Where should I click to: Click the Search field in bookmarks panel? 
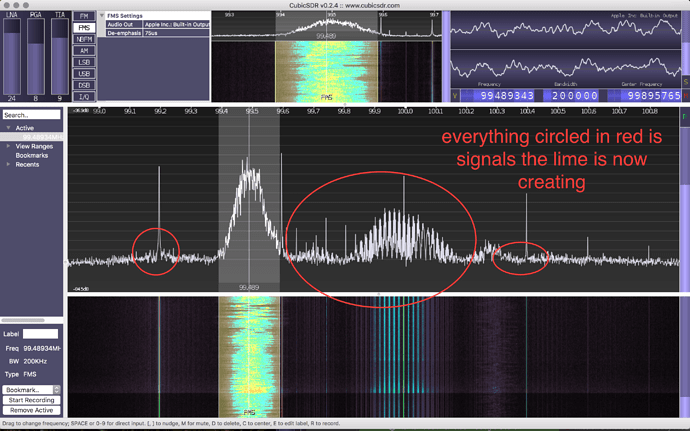pos(31,115)
